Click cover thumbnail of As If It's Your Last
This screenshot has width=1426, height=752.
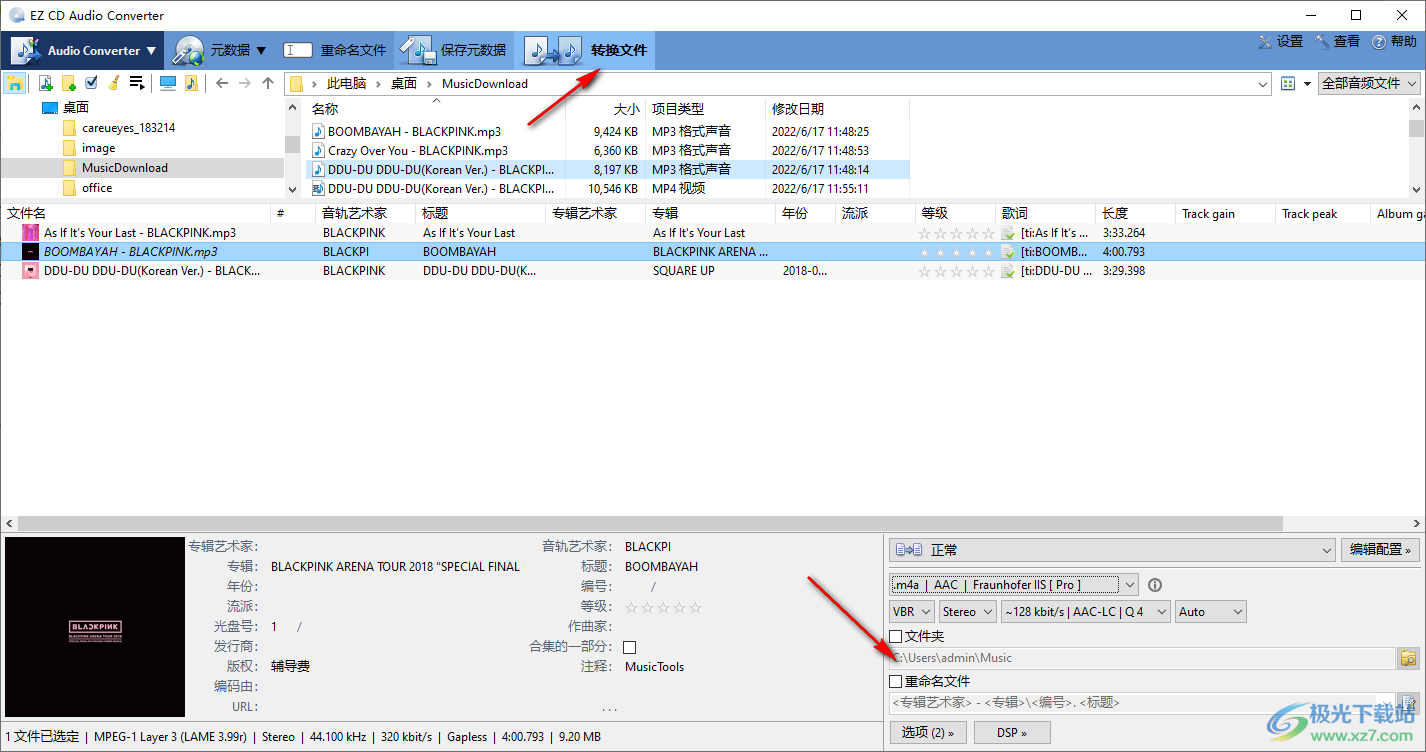[30, 233]
